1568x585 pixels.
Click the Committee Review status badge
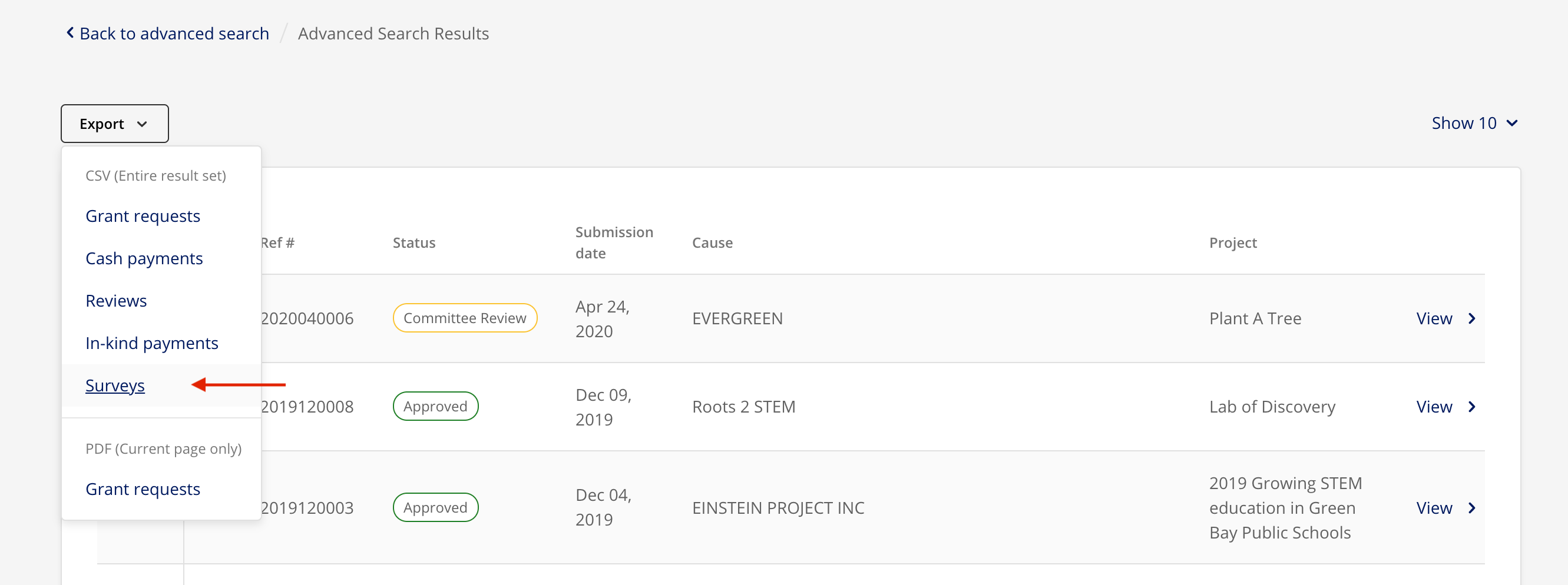(464, 318)
